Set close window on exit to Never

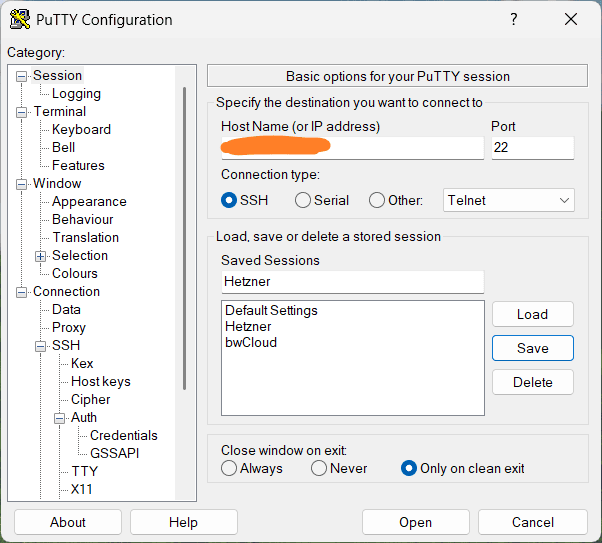tap(319, 468)
